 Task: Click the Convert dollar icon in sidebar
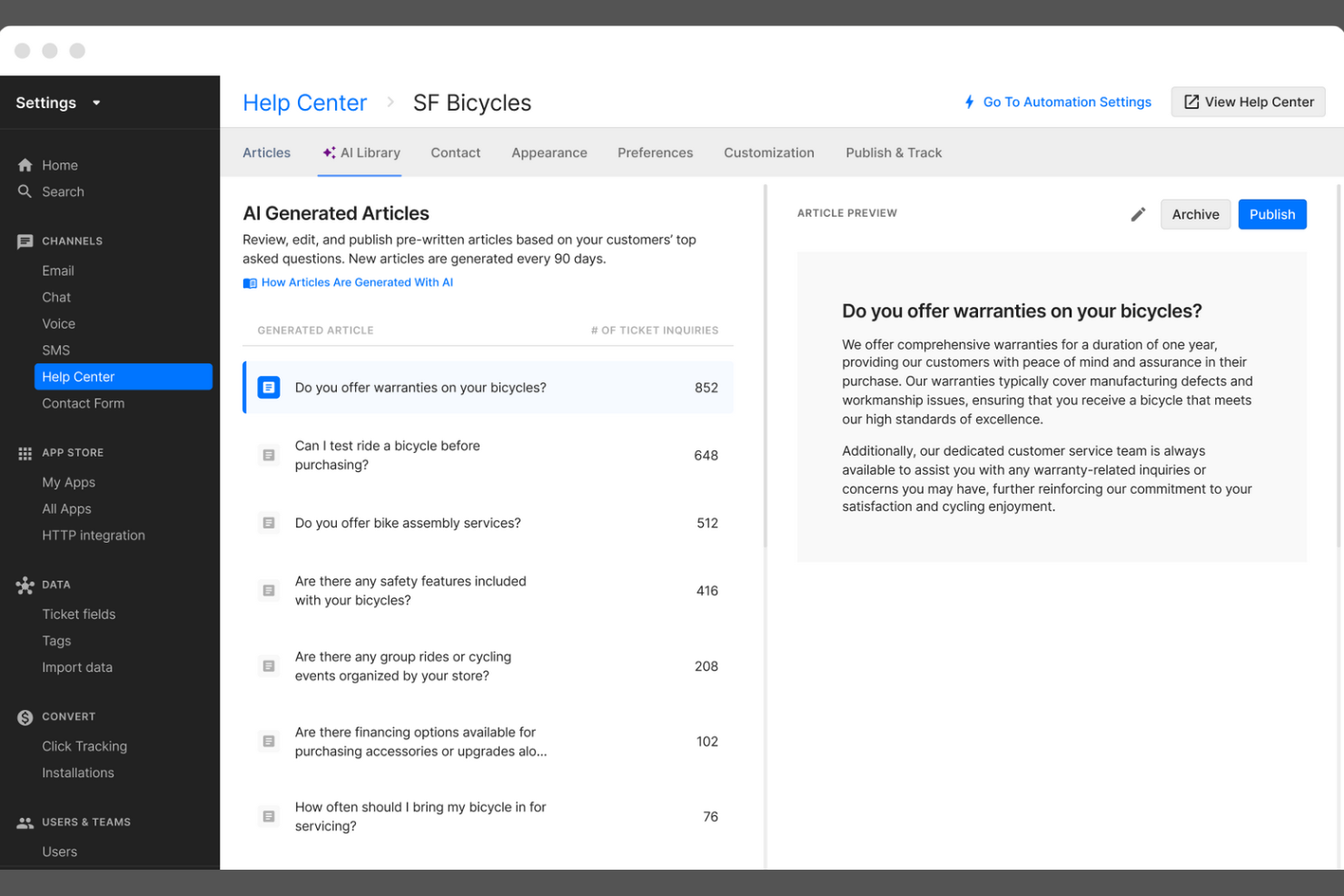point(25,716)
